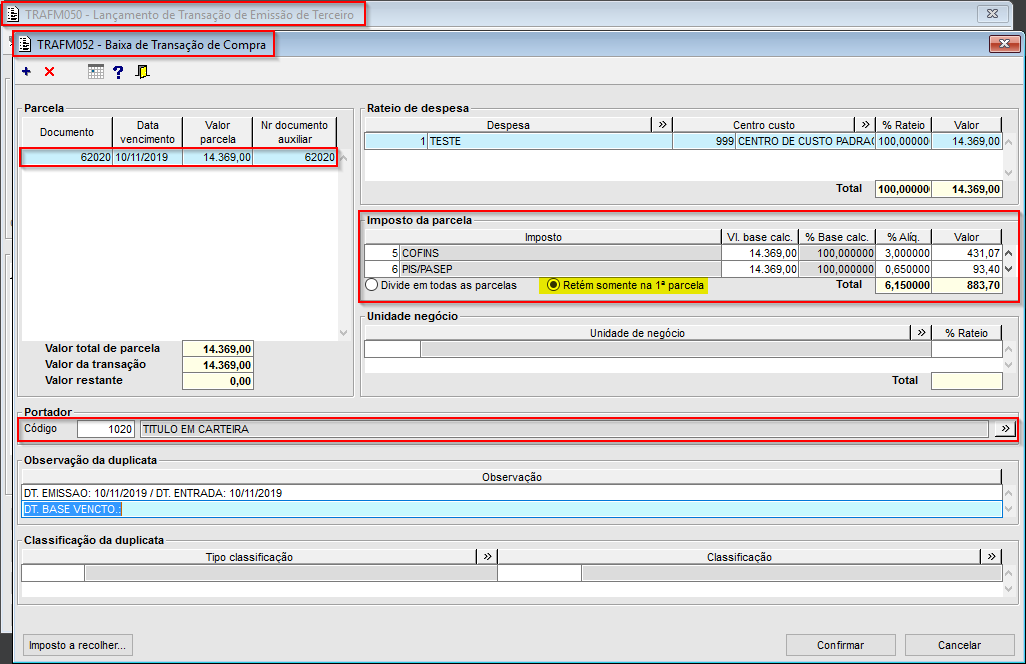1026x664 pixels.
Task: Click the 'Imposto a recolher...' button
Action: [78, 645]
